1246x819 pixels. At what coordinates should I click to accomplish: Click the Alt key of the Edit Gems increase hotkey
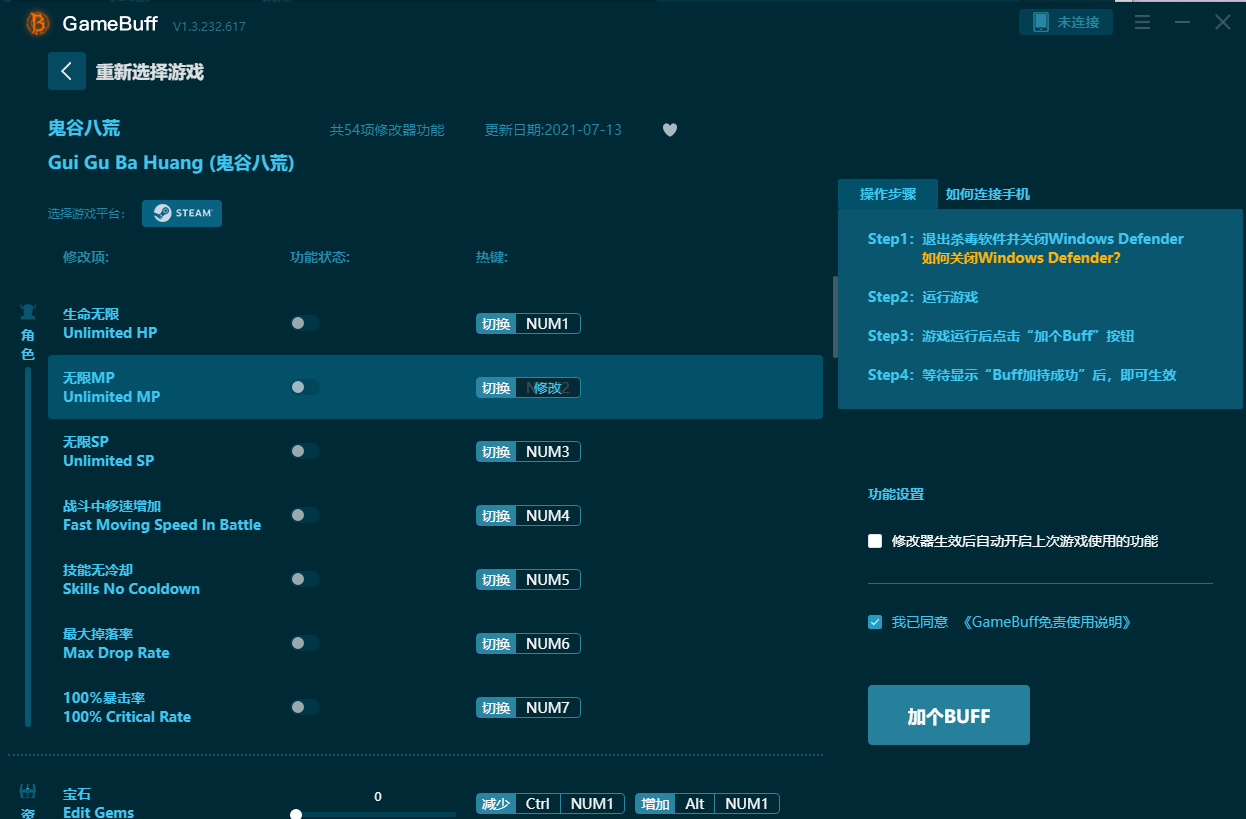click(695, 804)
